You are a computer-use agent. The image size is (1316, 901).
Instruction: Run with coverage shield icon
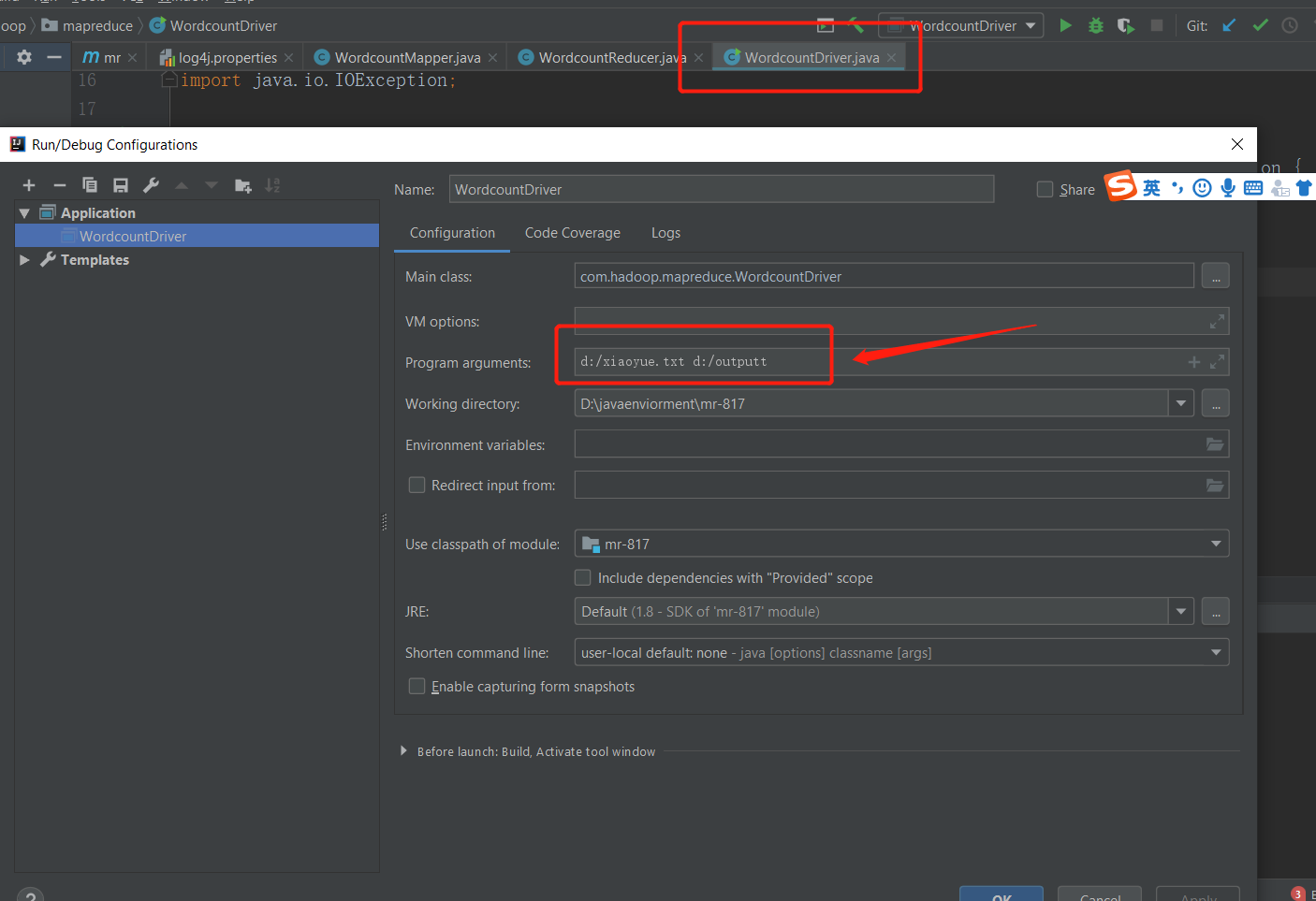(1126, 25)
